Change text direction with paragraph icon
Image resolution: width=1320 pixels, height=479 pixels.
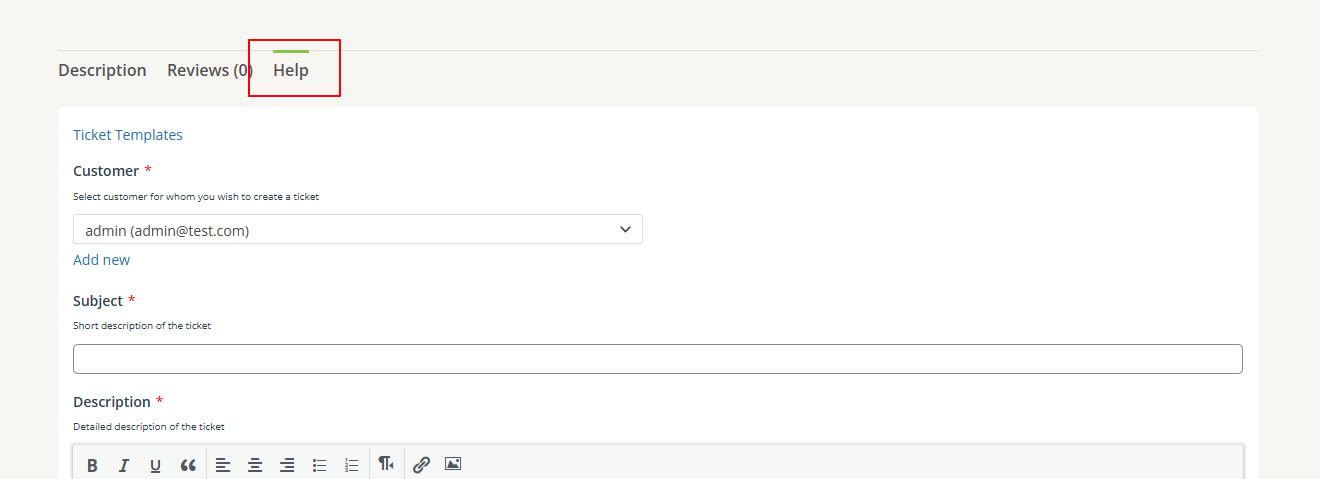(x=386, y=465)
